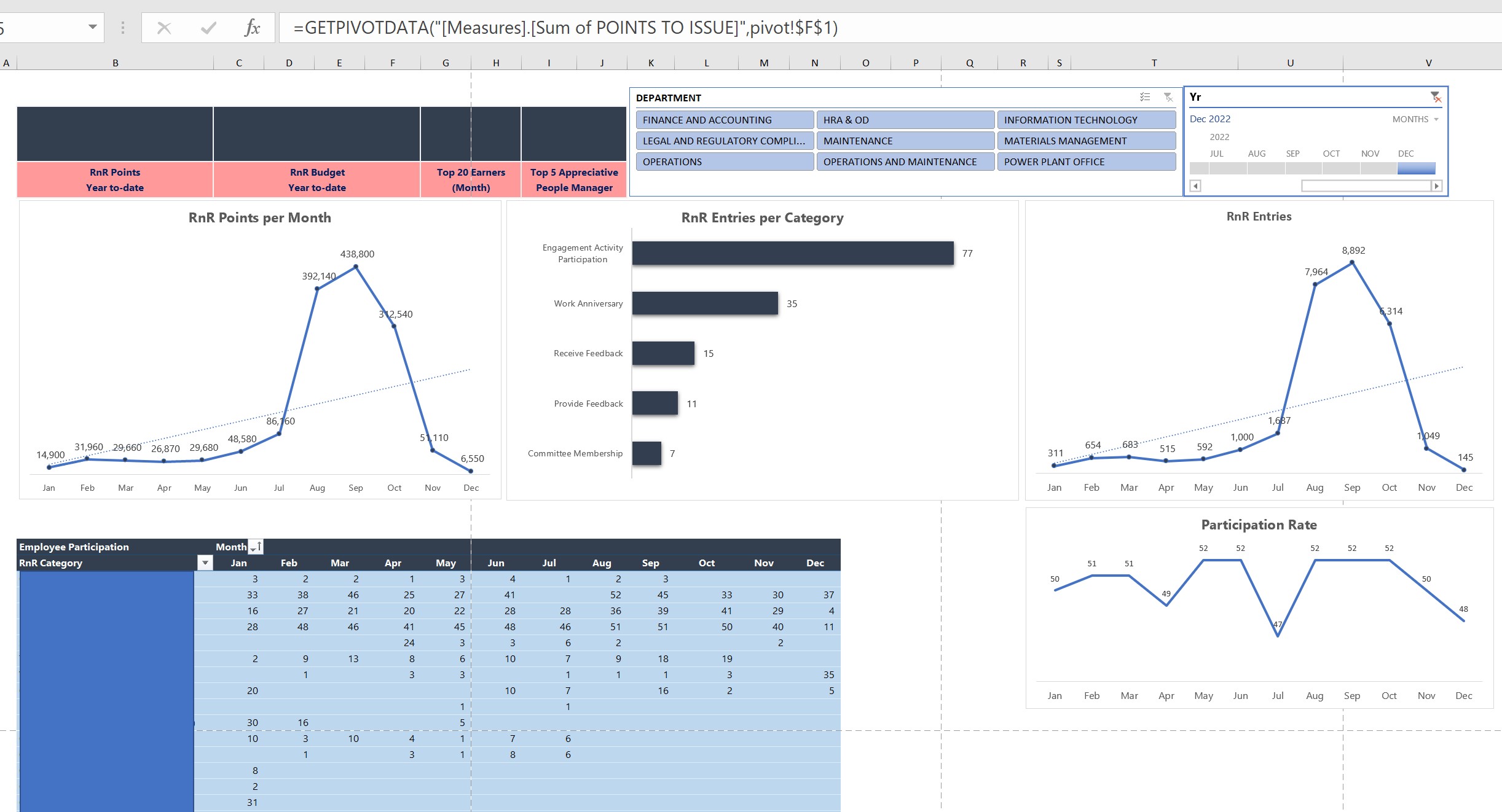Open the RnR Category filter dropdown
Screen dimensions: 1502x812
click(205, 563)
